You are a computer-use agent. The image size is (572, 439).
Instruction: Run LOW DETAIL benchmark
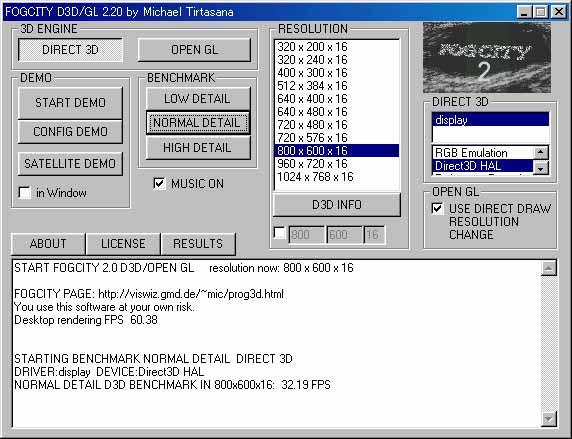point(197,99)
